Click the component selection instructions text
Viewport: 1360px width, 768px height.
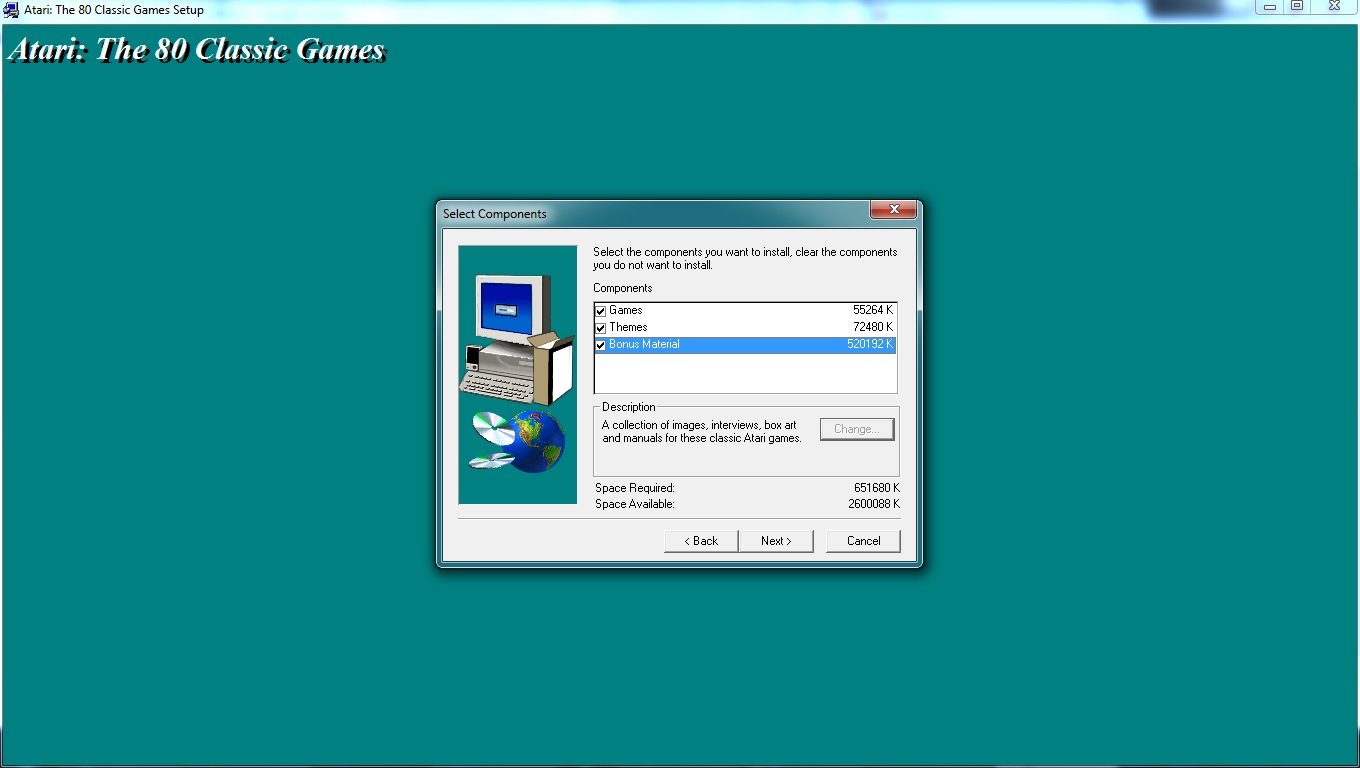point(745,259)
